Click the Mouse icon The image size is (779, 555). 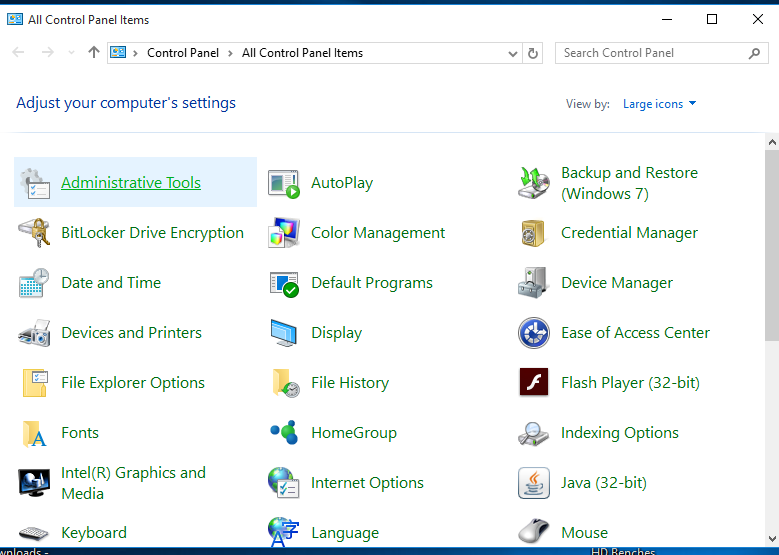(534, 532)
